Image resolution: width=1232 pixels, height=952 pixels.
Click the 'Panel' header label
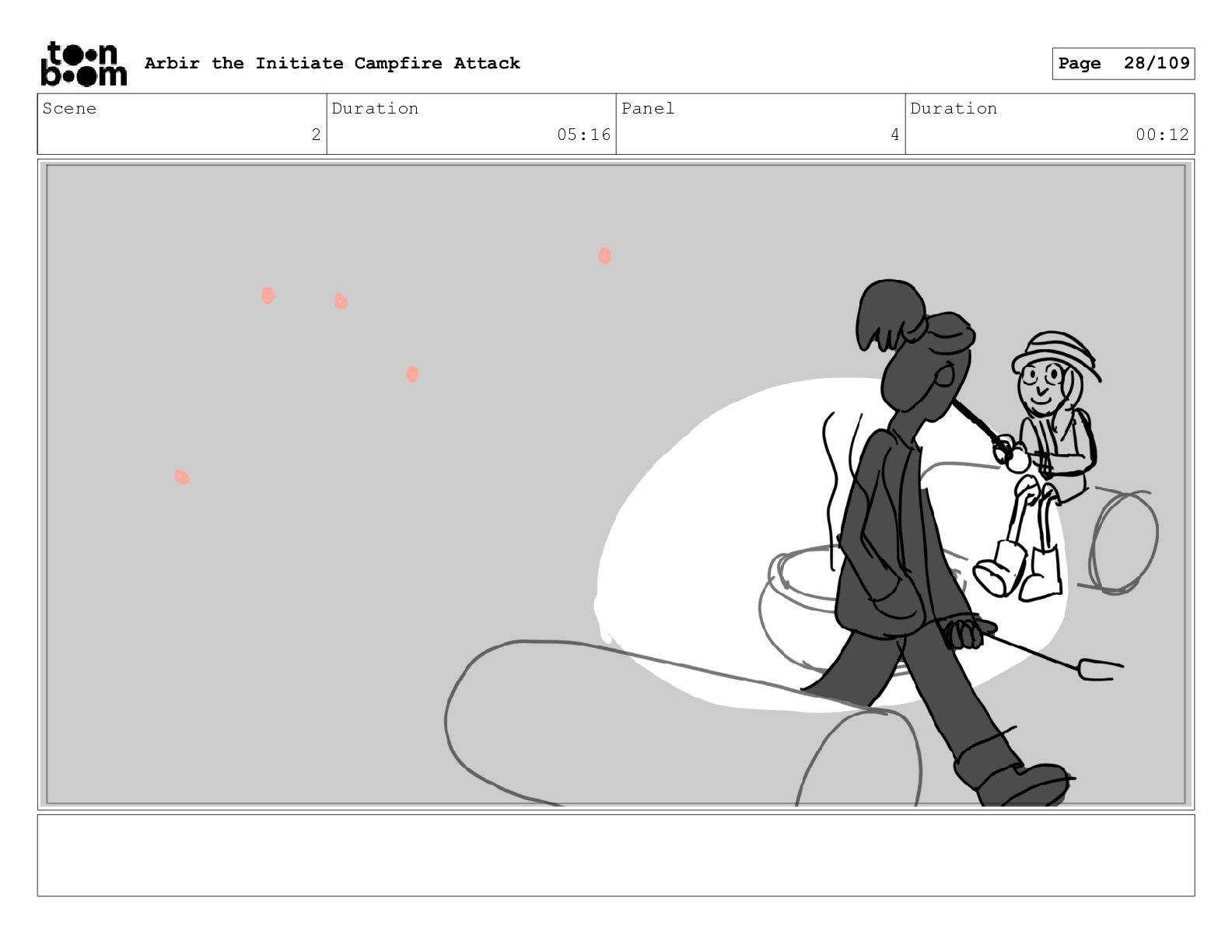648,108
